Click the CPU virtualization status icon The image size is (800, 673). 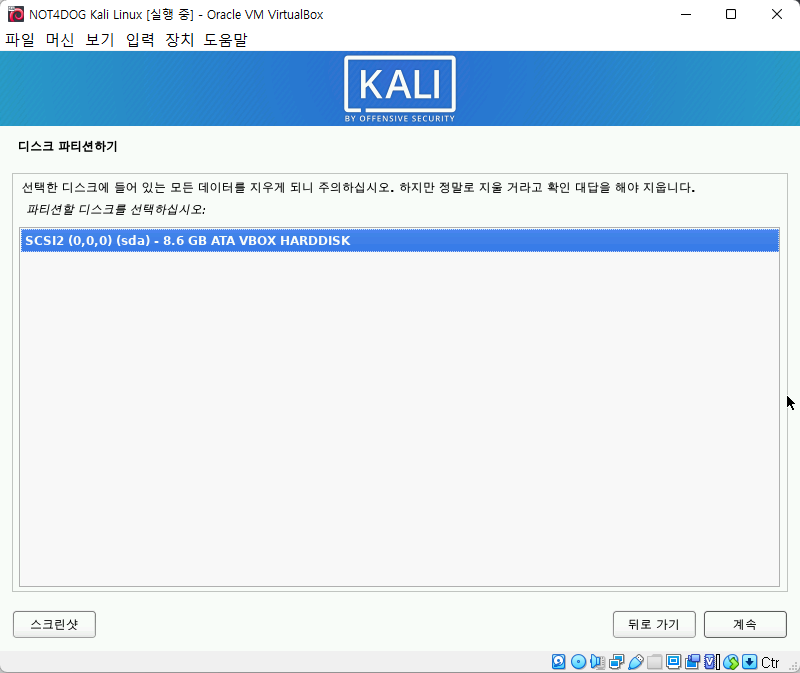712,662
